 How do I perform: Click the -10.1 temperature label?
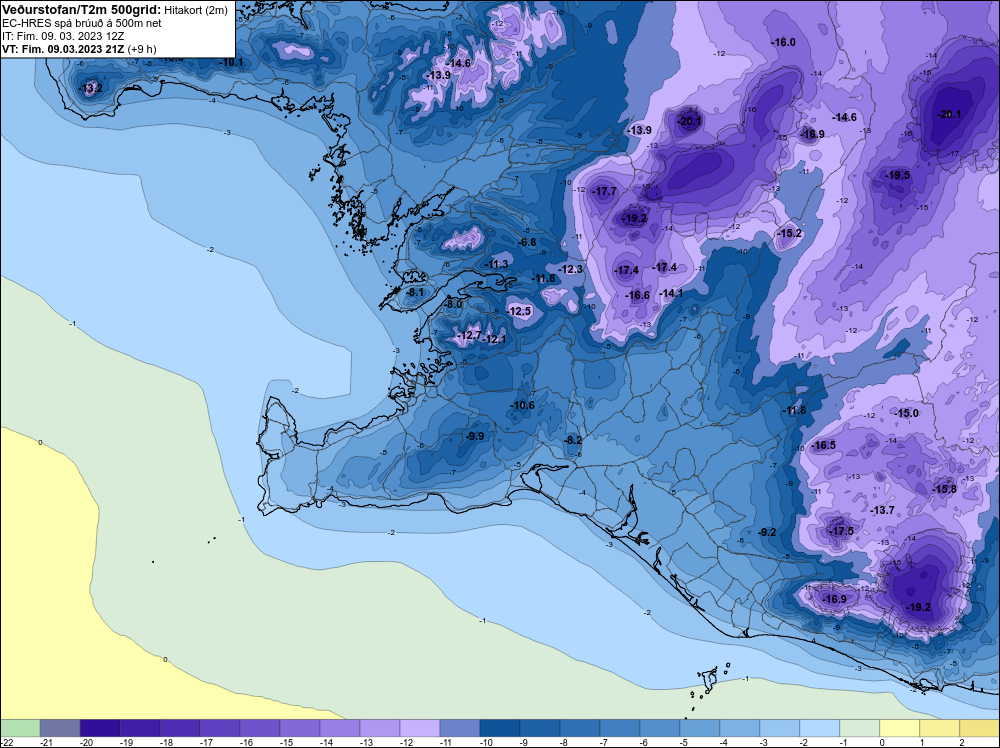pyautogui.click(x=231, y=62)
